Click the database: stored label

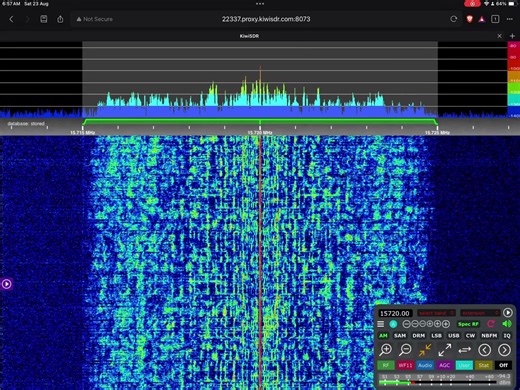26,124
